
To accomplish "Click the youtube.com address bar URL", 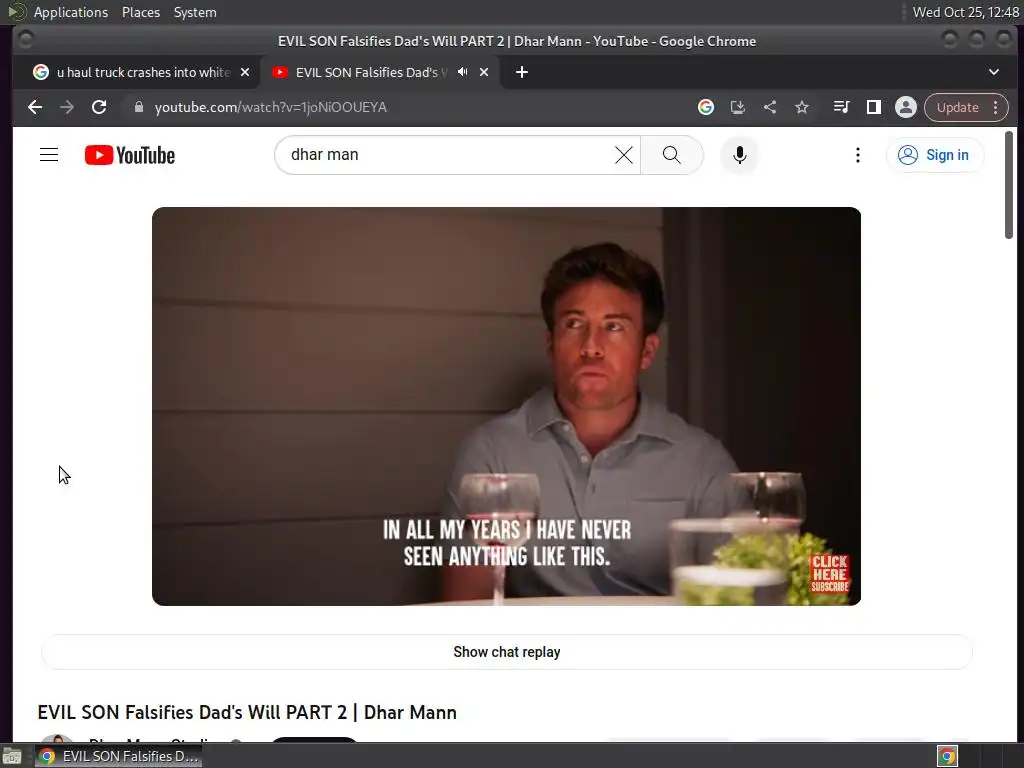I will pyautogui.click(x=270, y=107).
